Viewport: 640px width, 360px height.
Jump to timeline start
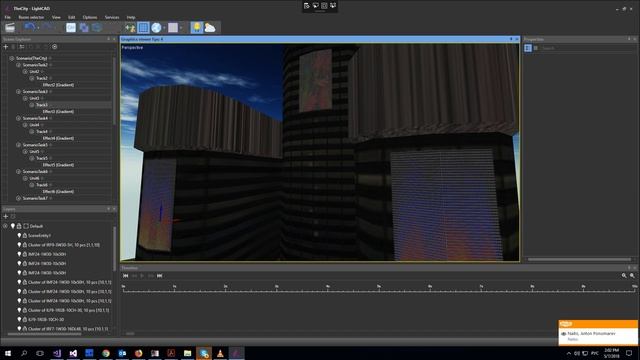pyautogui.click(x=126, y=276)
